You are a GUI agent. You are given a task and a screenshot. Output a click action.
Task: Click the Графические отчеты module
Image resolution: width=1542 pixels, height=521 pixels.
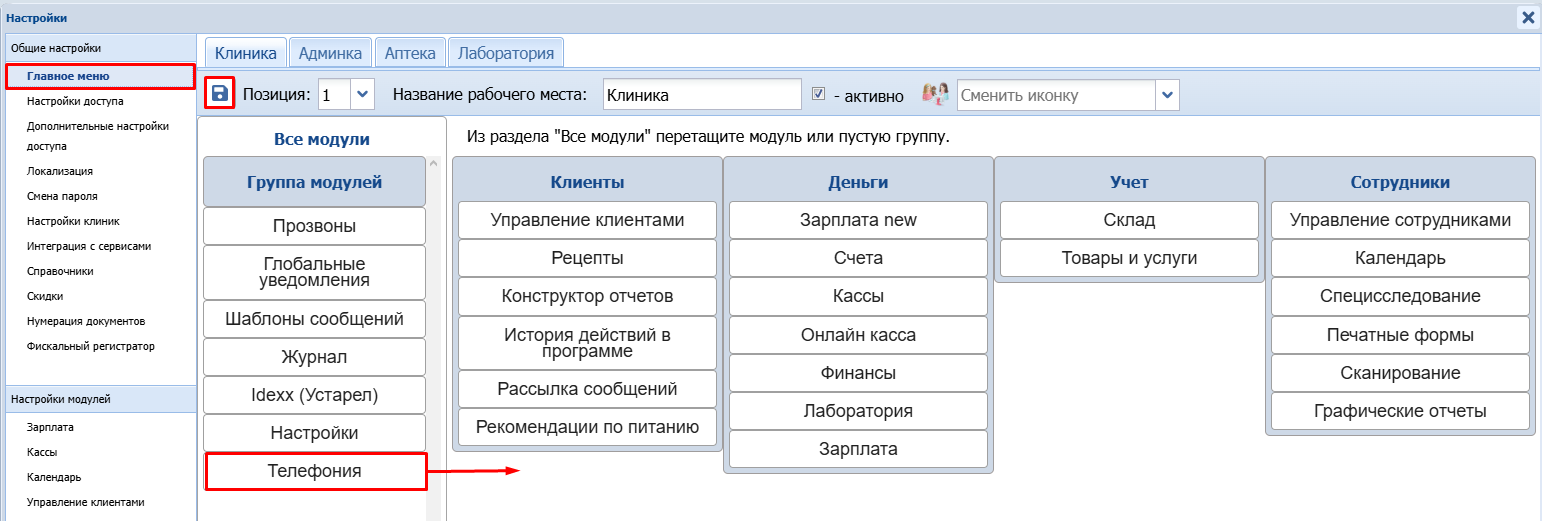[x=1400, y=411]
